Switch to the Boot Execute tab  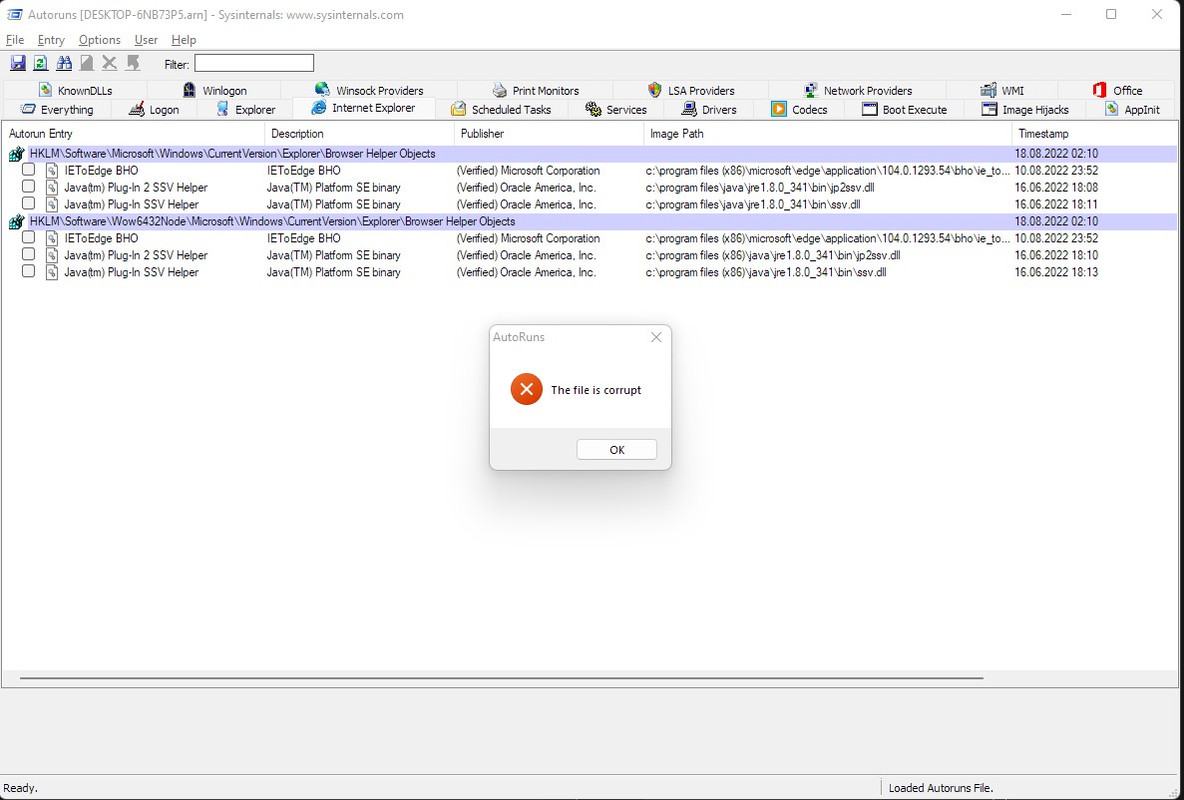tap(905, 110)
